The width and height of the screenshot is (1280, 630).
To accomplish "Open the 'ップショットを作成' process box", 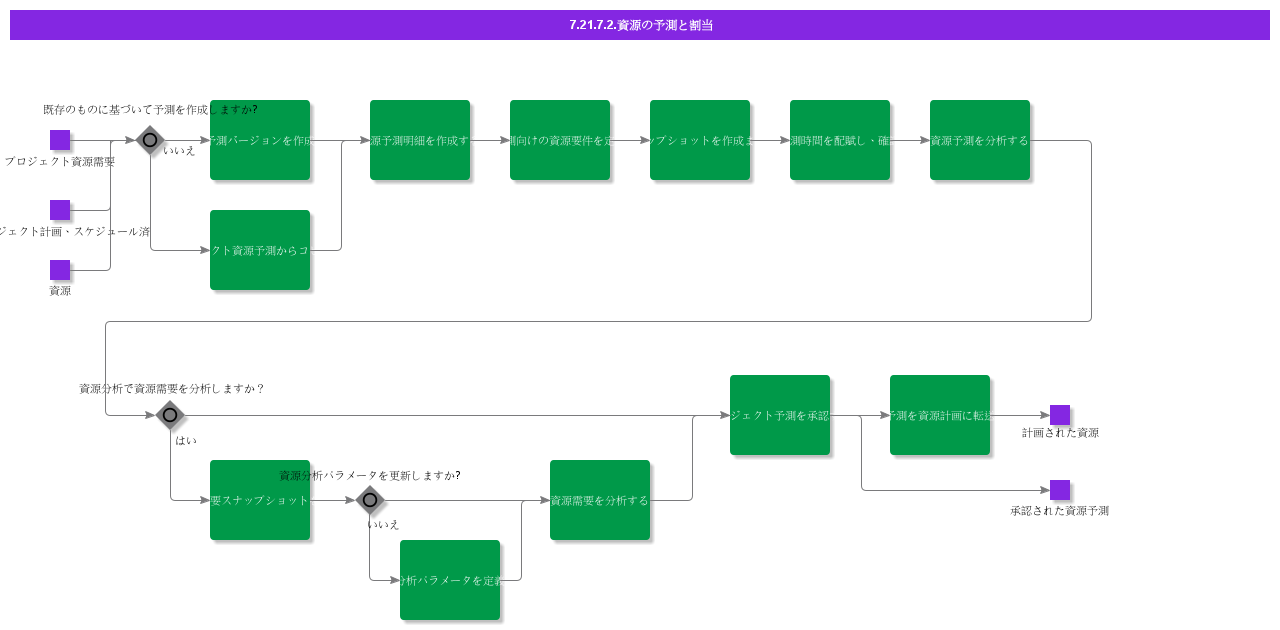I will click(x=700, y=140).
